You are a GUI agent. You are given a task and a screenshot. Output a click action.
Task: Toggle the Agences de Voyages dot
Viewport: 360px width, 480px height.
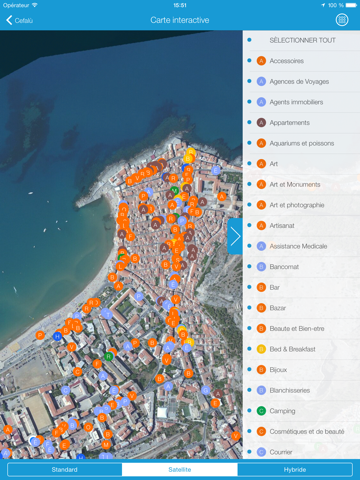coord(249,81)
